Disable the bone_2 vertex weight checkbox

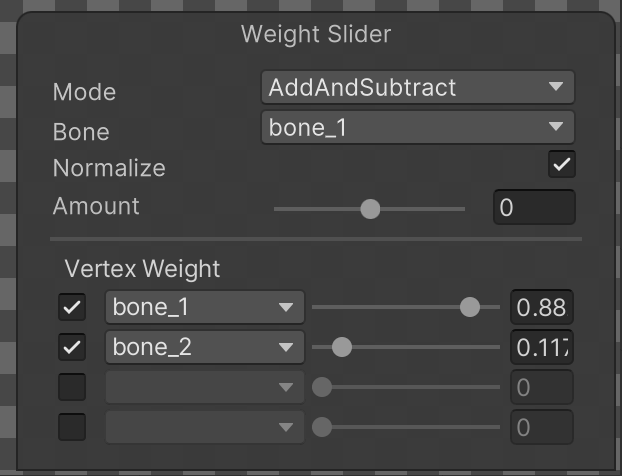click(72, 348)
